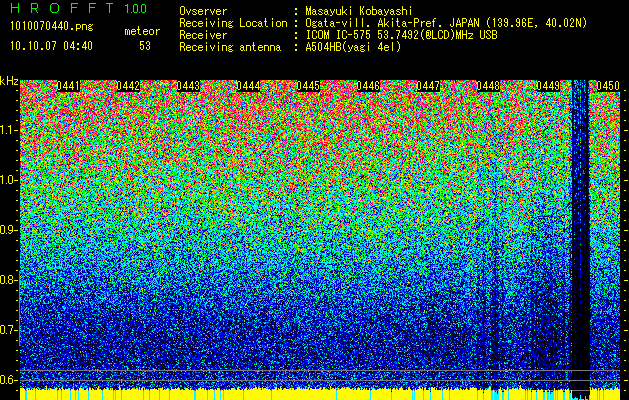Click the 1.0 kHz axis label

[x=9, y=180]
